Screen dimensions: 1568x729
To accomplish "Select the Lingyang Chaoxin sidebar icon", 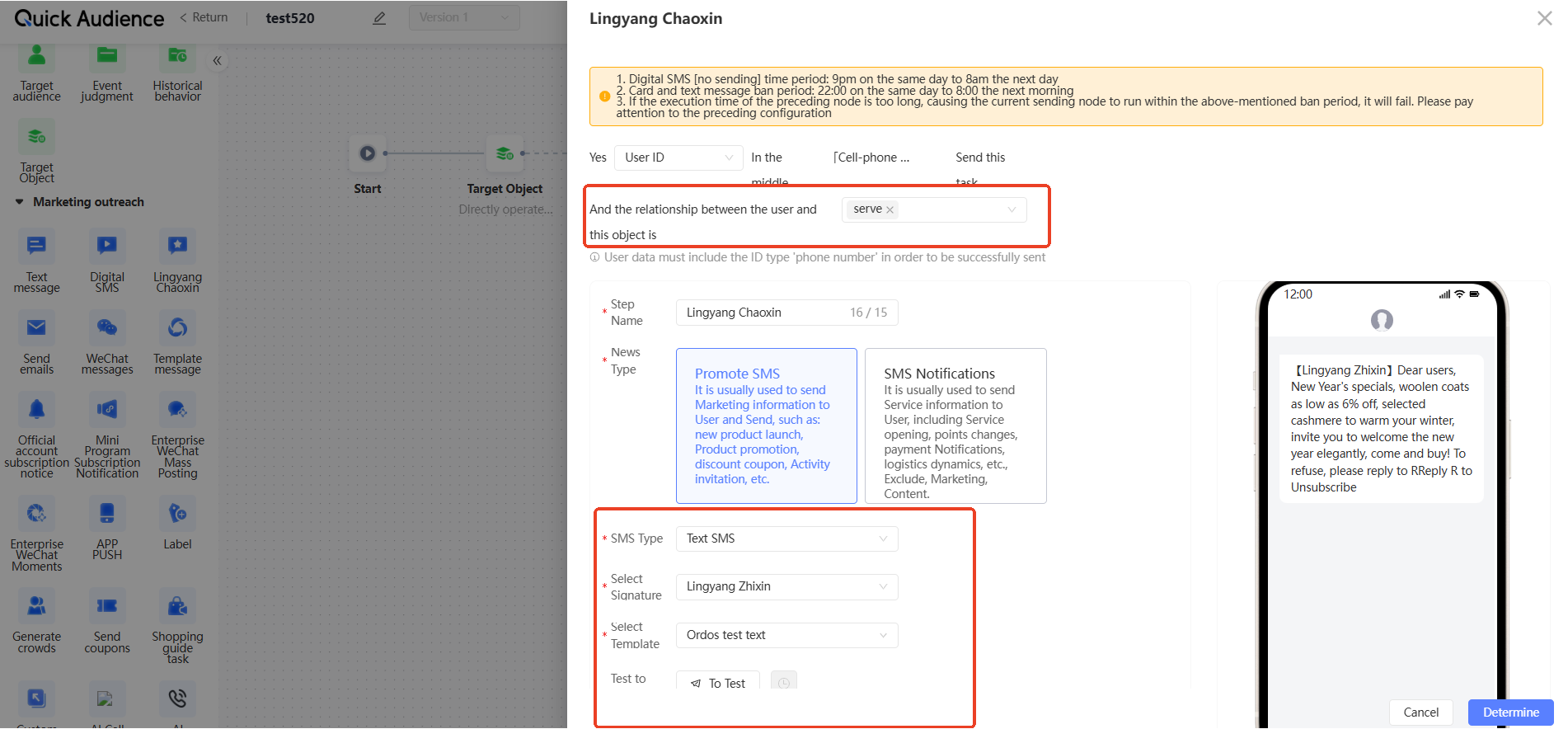I will [x=177, y=246].
